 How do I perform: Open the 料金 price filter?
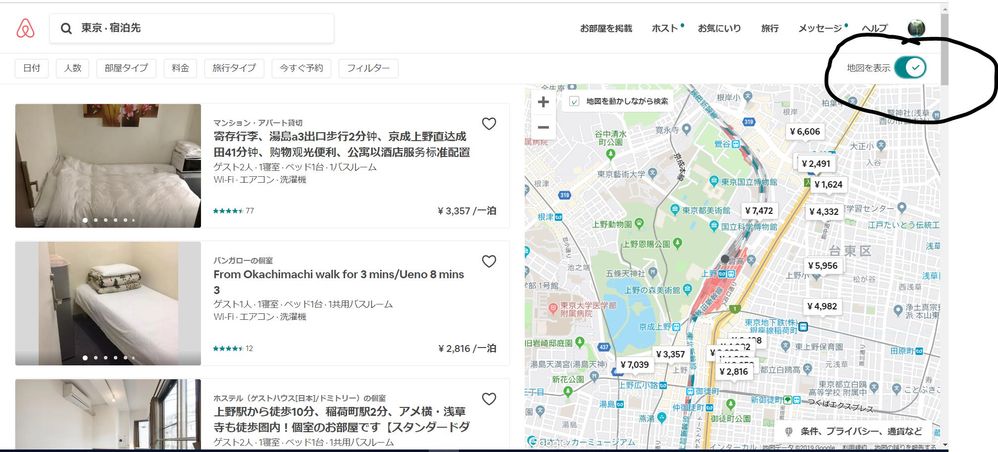[180, 68]
